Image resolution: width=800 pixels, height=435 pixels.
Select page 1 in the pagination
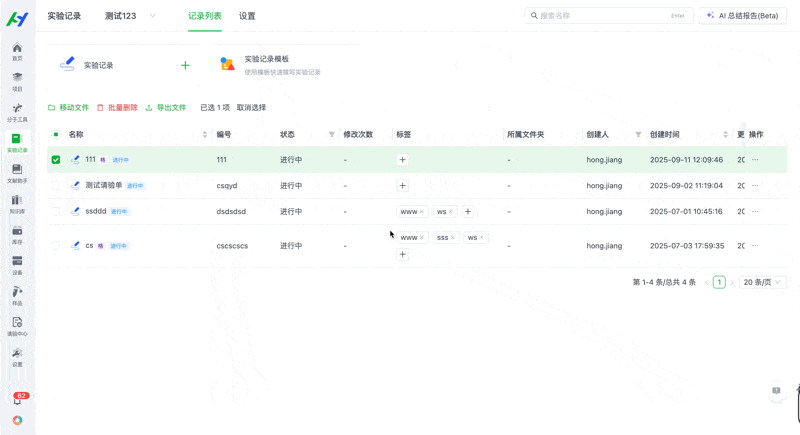coord(719,282)
